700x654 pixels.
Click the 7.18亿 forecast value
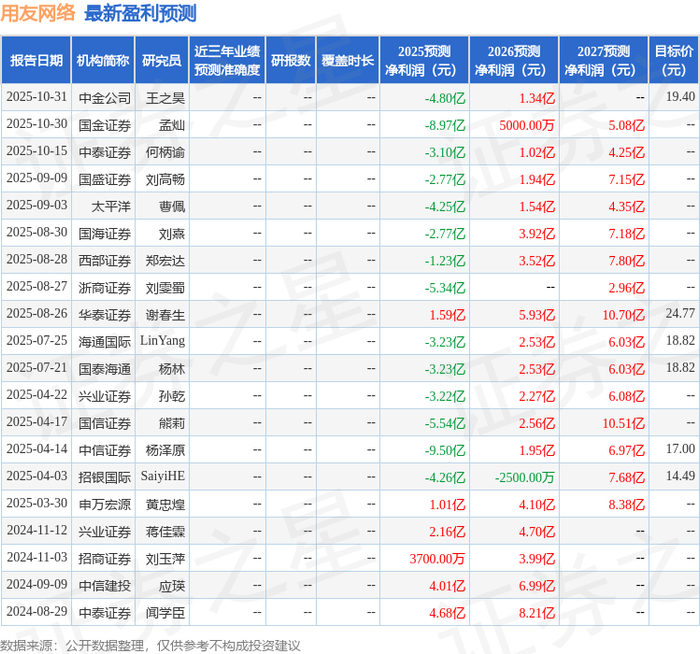tap(627, 234)
